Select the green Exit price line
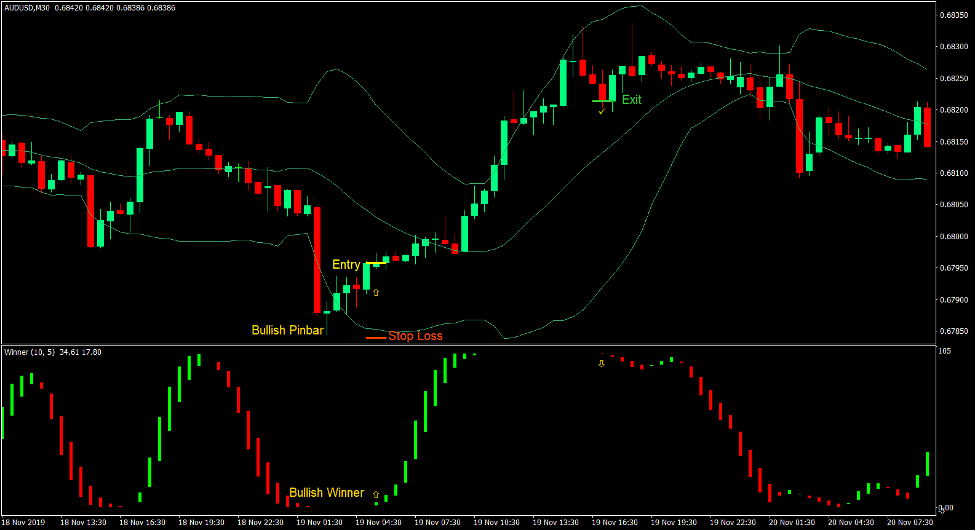Image resolution: width=977 pixels, height=531 pixels. point(604,101)
